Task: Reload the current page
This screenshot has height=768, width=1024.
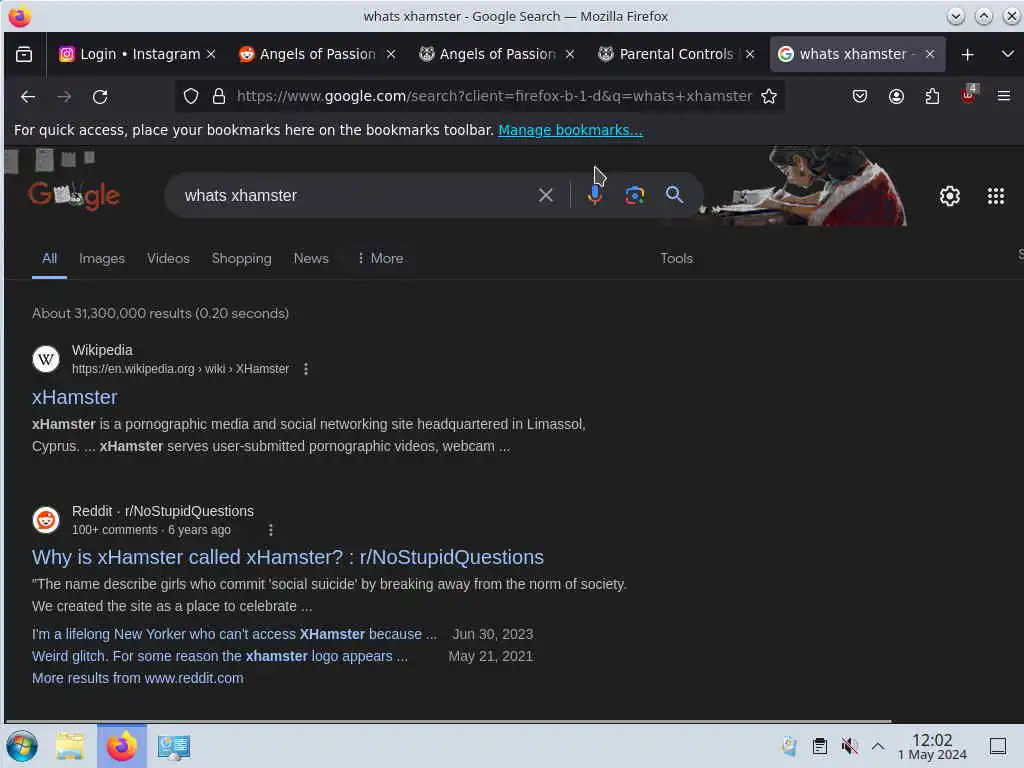Action: [100, 97]
